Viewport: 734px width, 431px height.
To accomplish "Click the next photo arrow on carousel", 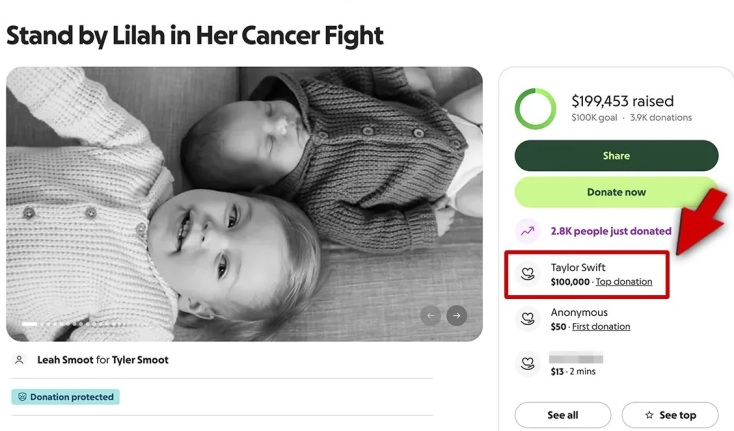I will pos(456,316).
